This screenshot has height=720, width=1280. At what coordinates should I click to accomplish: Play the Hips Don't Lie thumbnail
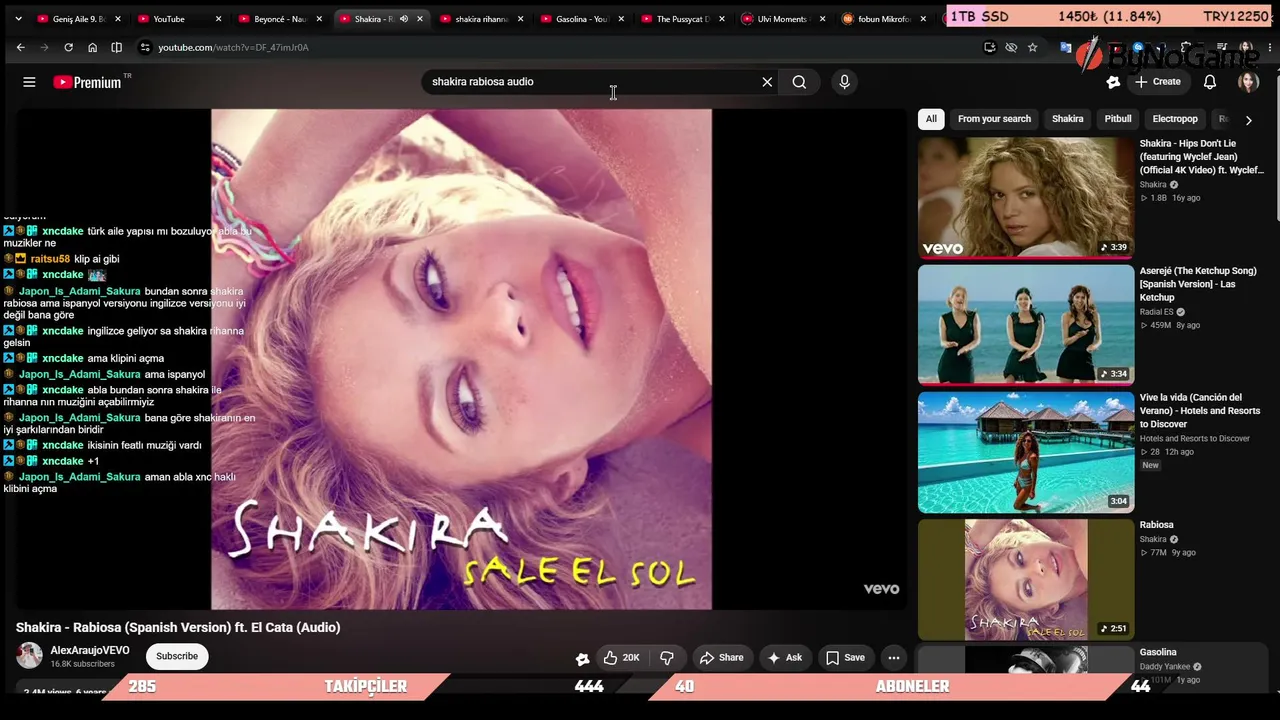[1026, 198]
